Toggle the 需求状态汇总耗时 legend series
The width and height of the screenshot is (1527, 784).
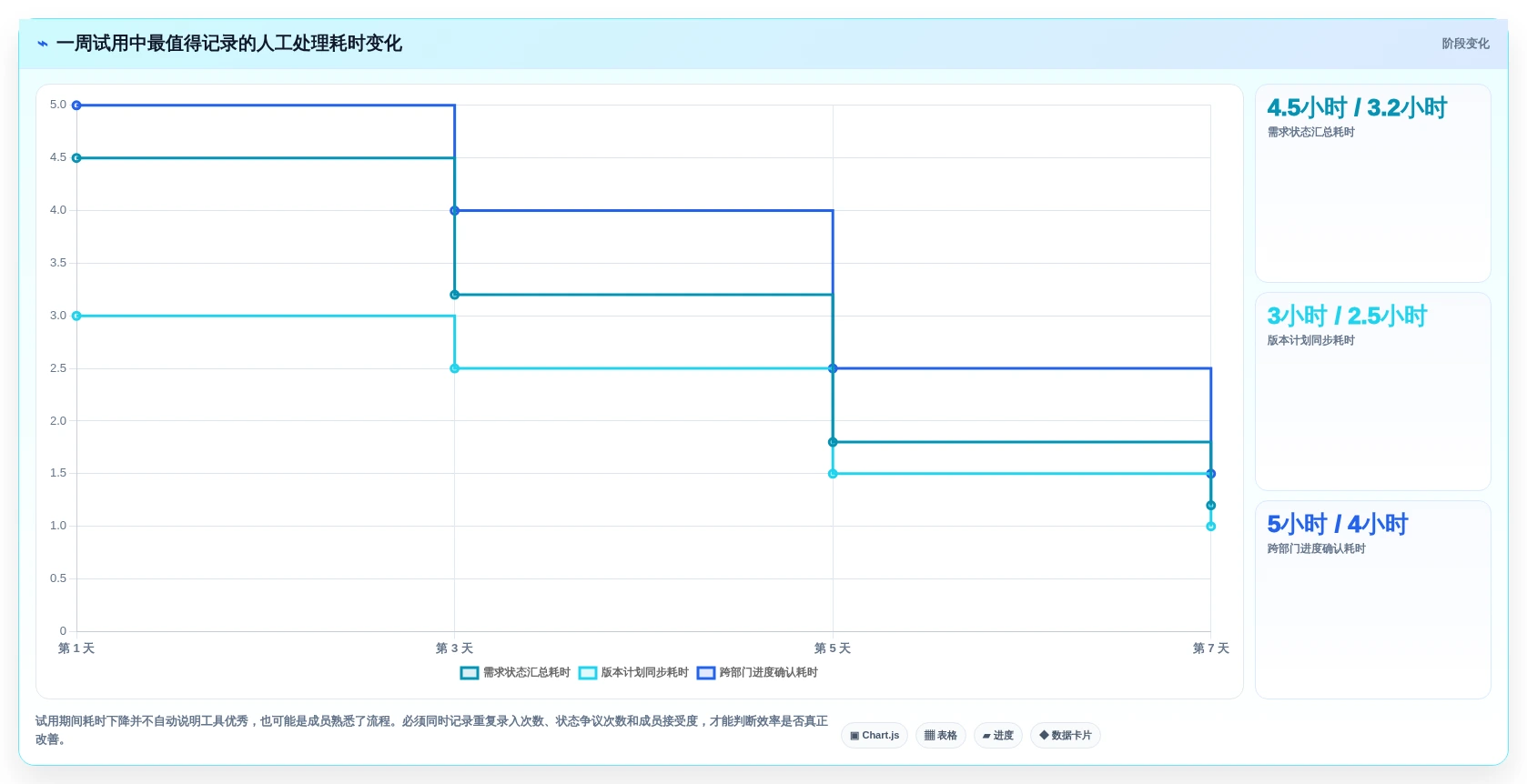point(515,673)
